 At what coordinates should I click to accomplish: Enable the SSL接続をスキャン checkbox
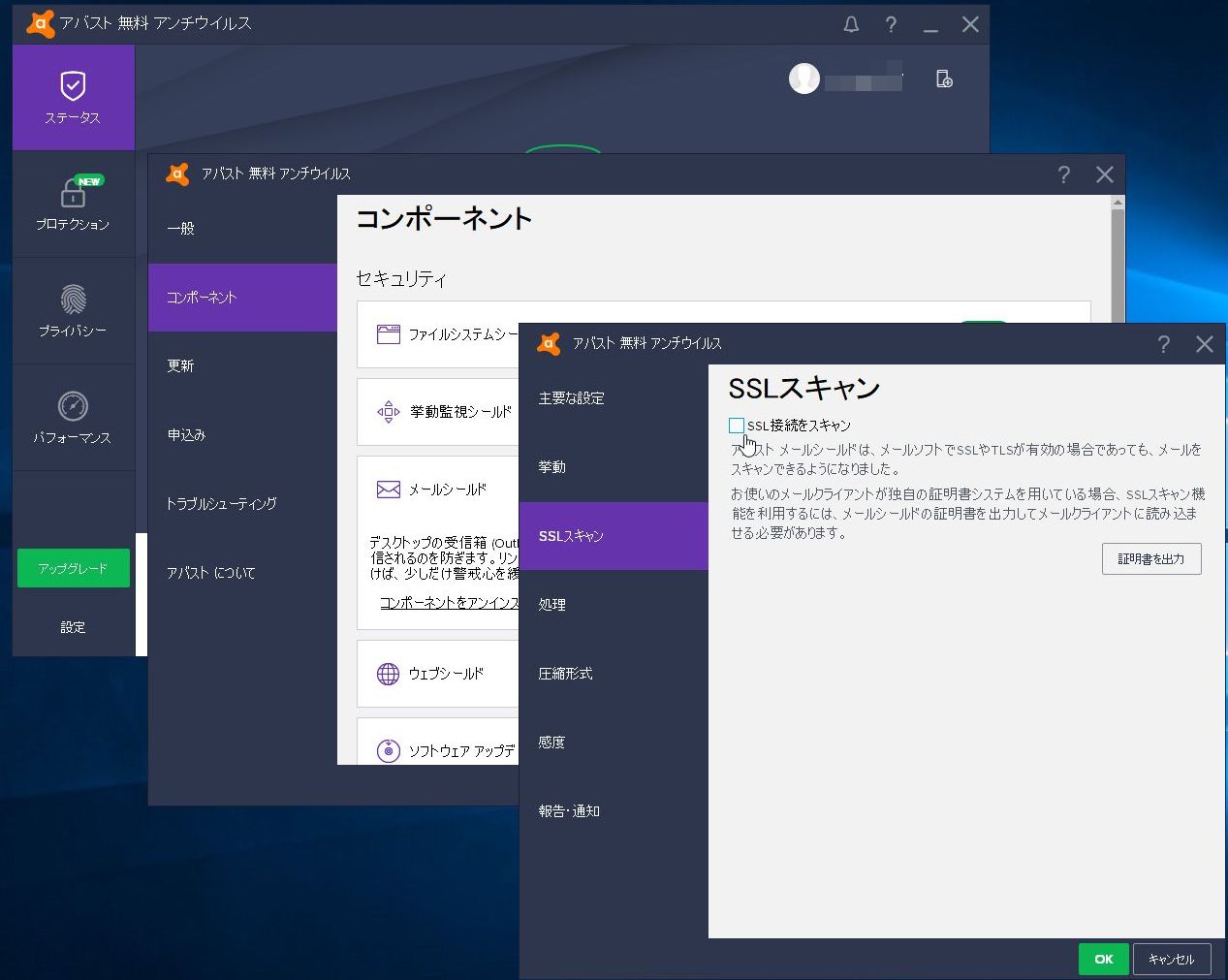(x=737, y=426)
